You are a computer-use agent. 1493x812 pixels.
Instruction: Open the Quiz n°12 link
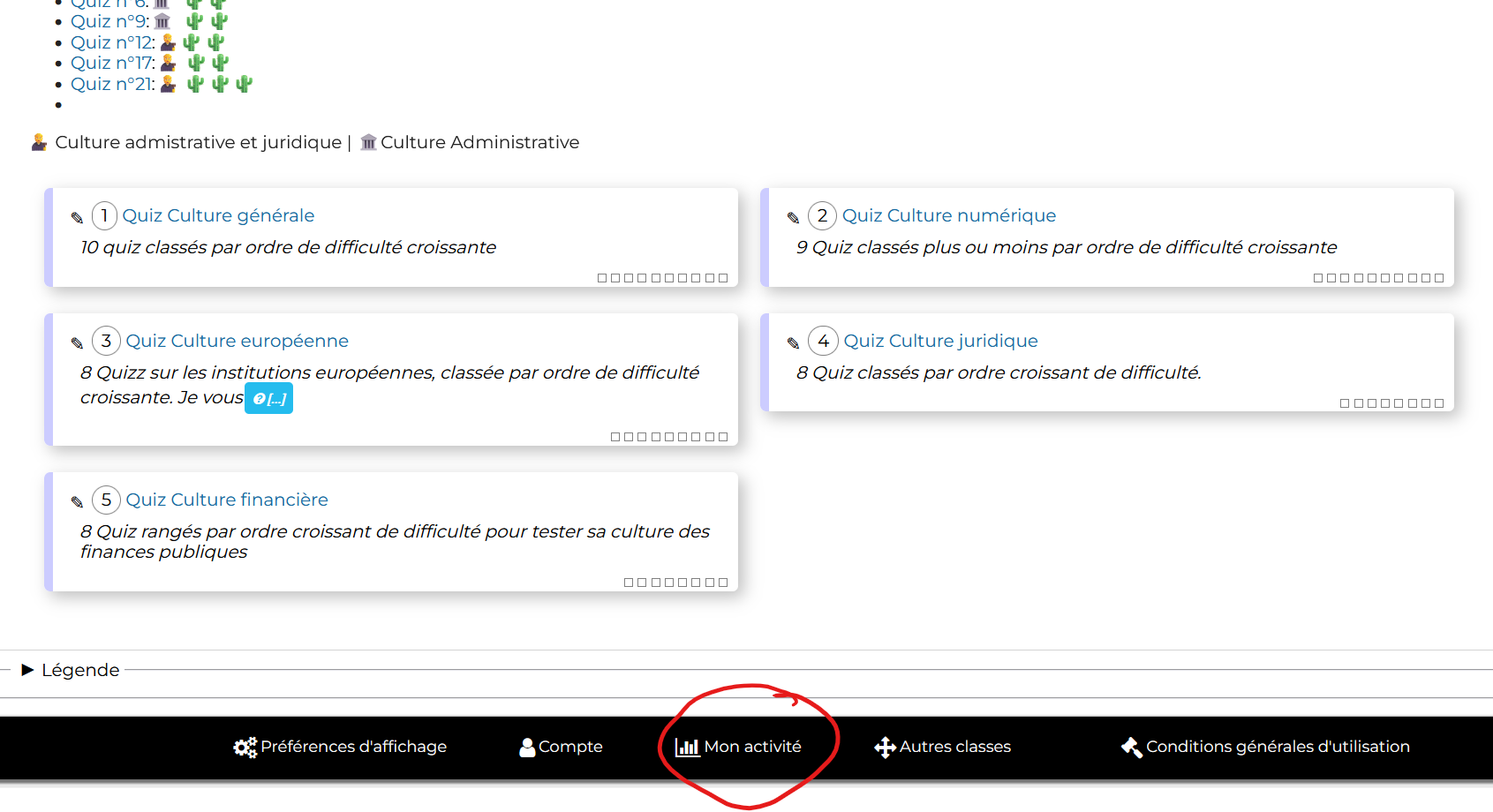point(112,42)
